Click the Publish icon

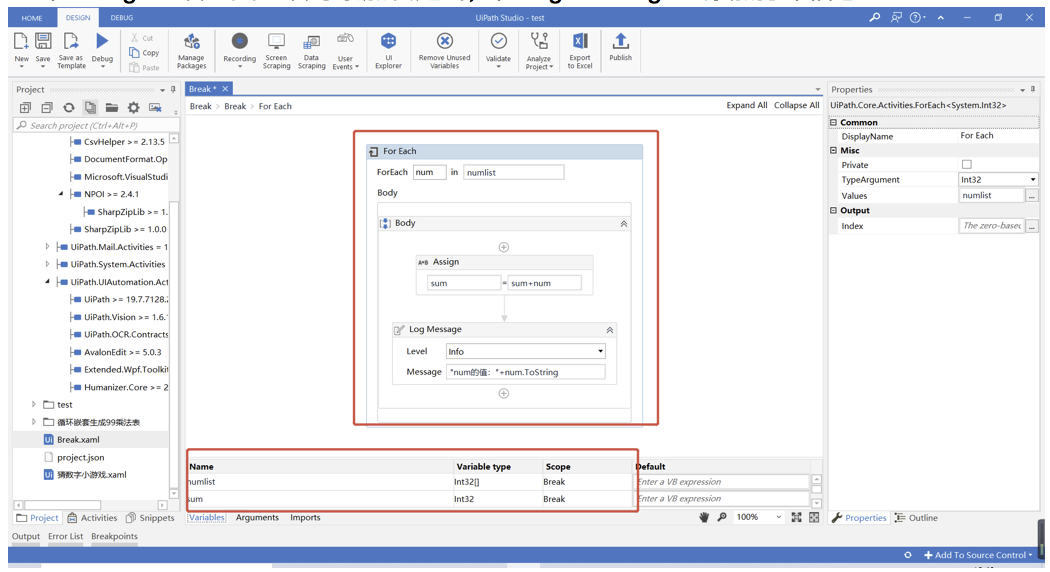621,42
